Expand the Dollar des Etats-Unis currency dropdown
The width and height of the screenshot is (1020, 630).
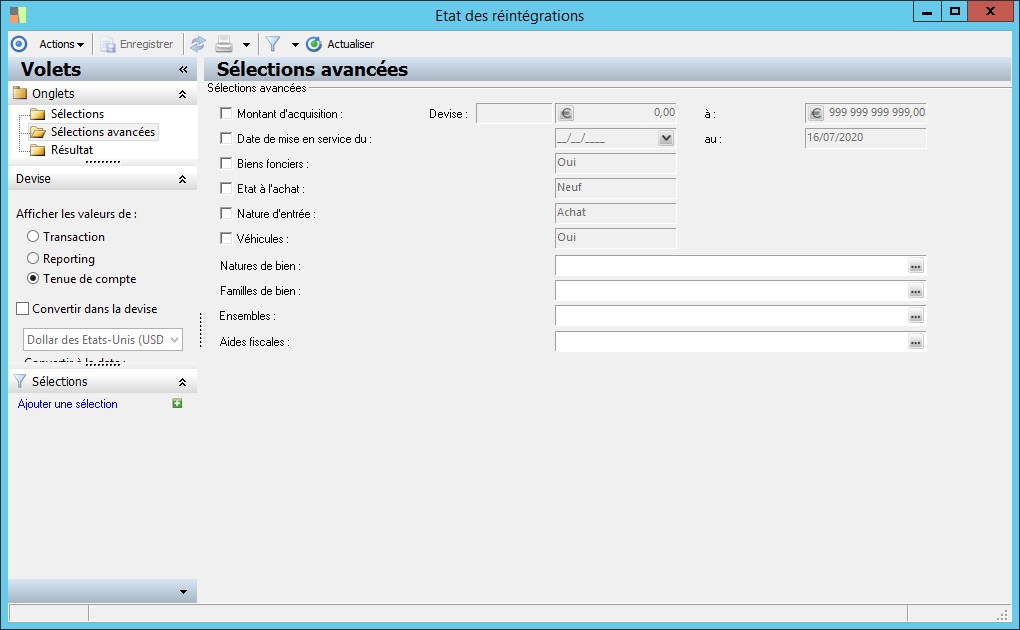tap(174, 340)
